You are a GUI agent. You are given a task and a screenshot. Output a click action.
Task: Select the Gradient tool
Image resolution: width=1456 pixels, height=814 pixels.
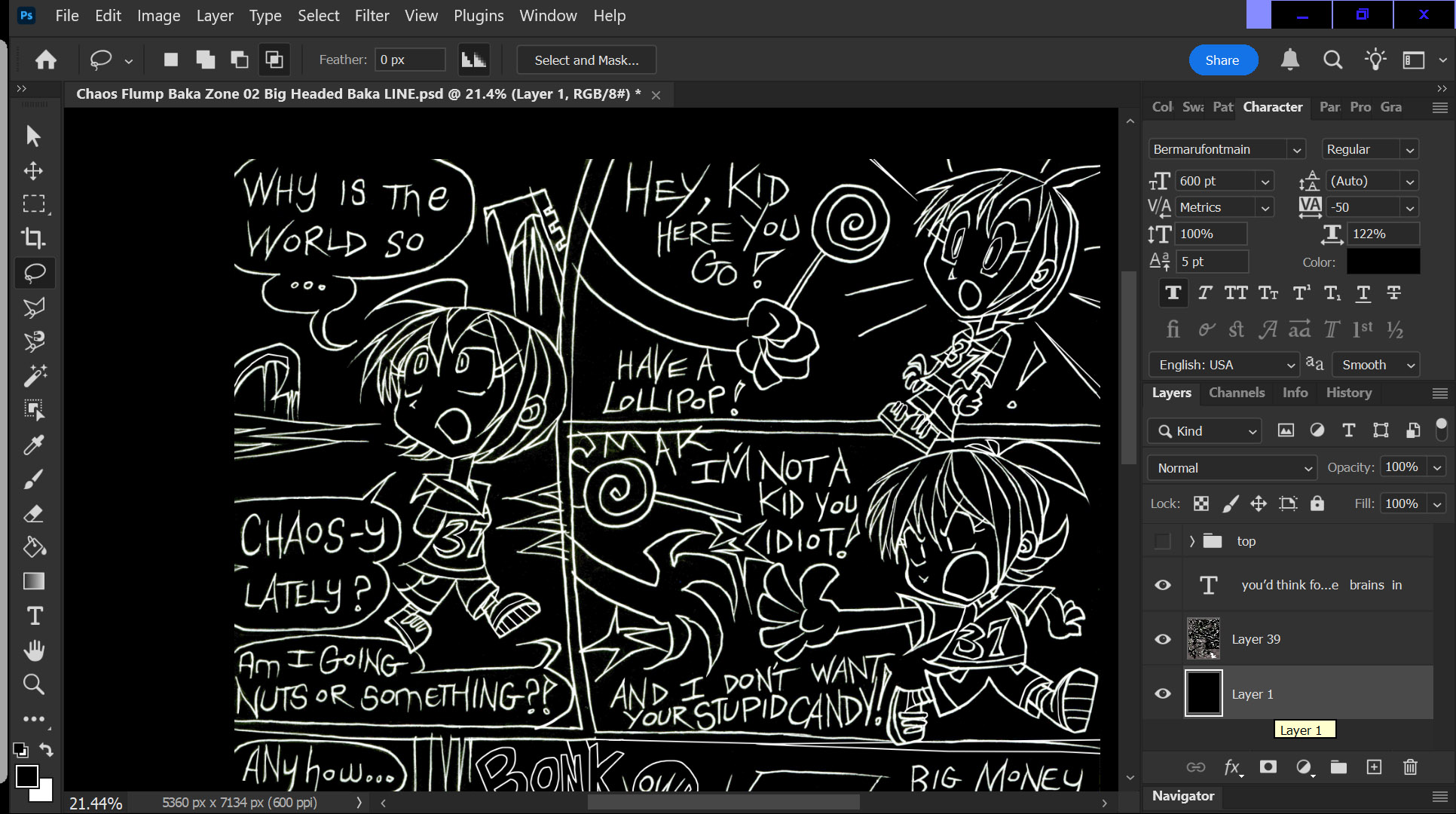[x=33, y=581]
